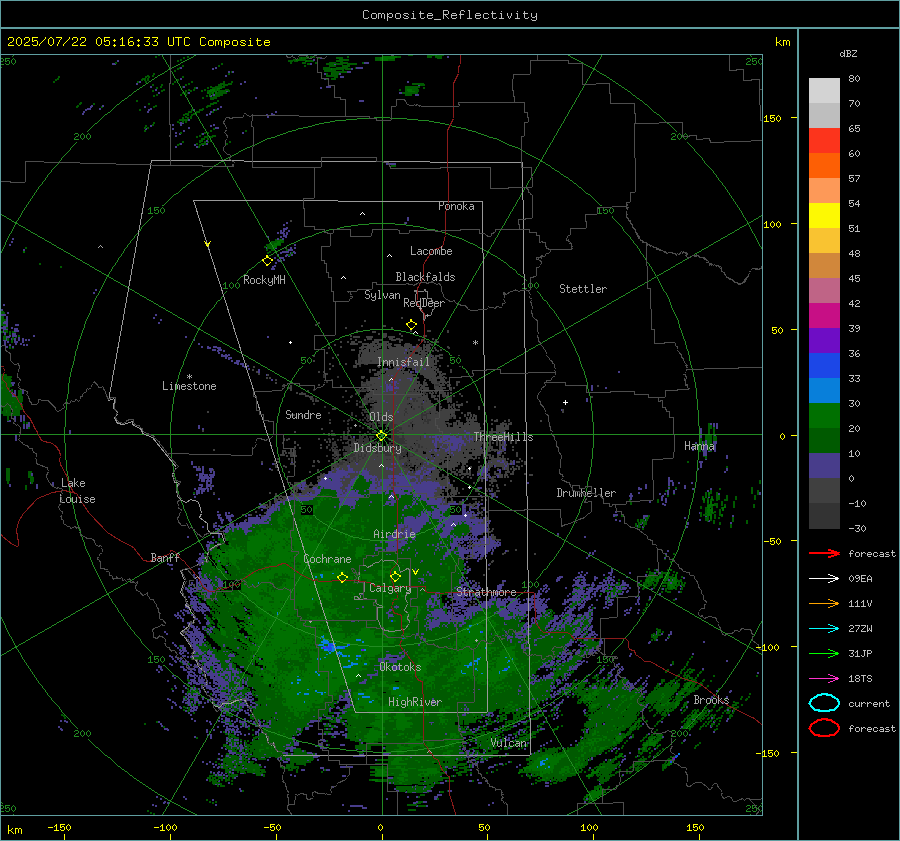Screen dimensions: 900x841
Task: Click the Vulcan city label
Action: (x=509, y=743)
